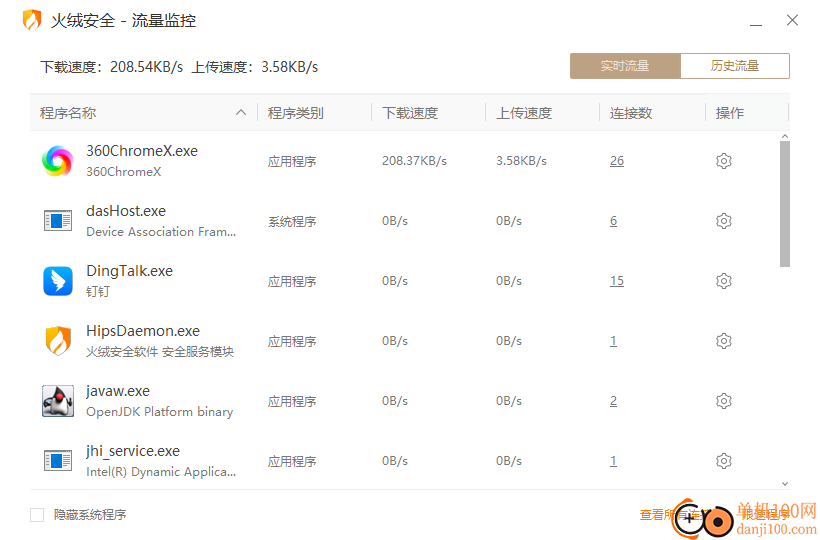Click the HipsDaemon orange shield icon
820x540 pixels.
click(58, 341)
